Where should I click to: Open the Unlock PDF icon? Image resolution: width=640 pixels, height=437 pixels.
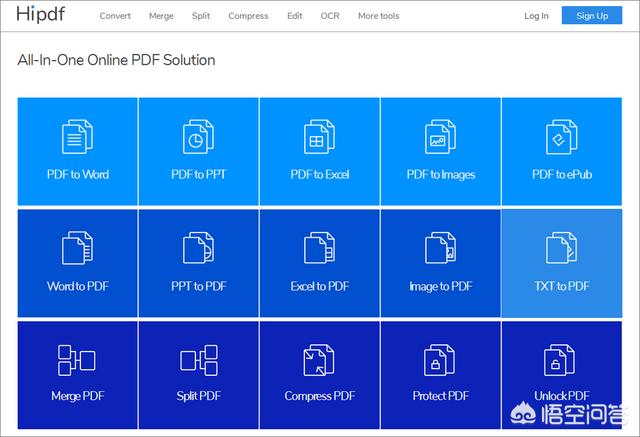tap(561, 360)
